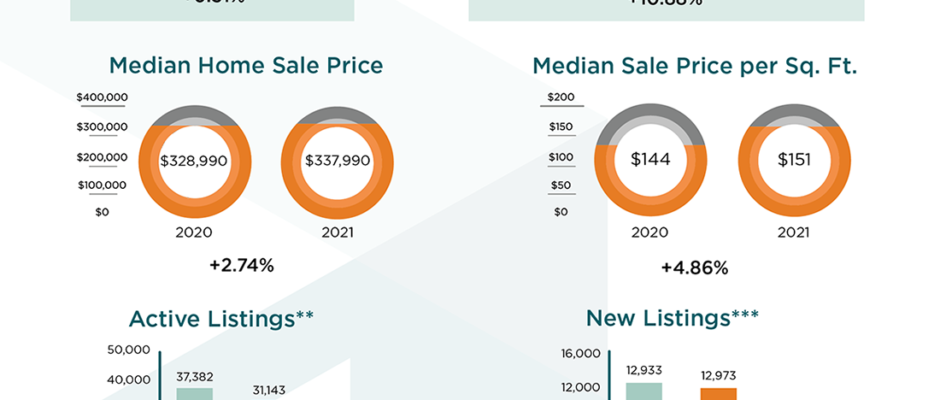The width and height of the screenshot is (940, 400).
Task: Click the 12,933 new listings bar
Action: pyautogui.click(x=644, y=391)
